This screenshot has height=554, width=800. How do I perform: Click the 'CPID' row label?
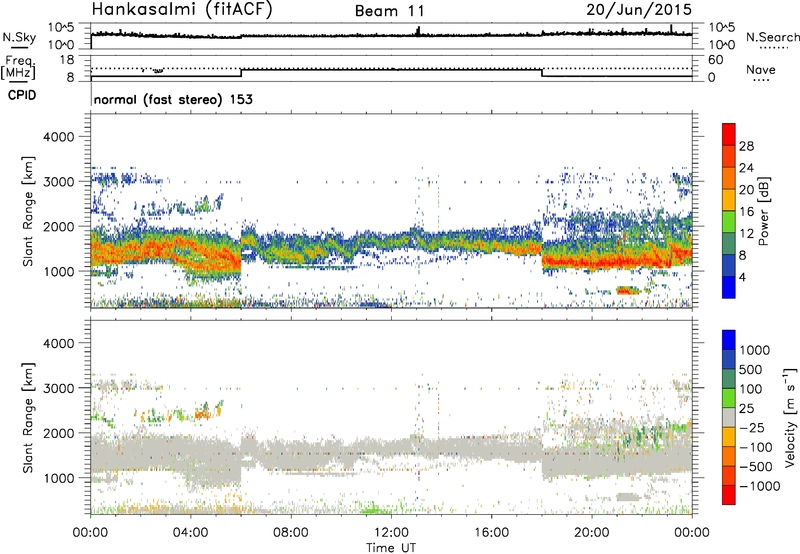22,95
